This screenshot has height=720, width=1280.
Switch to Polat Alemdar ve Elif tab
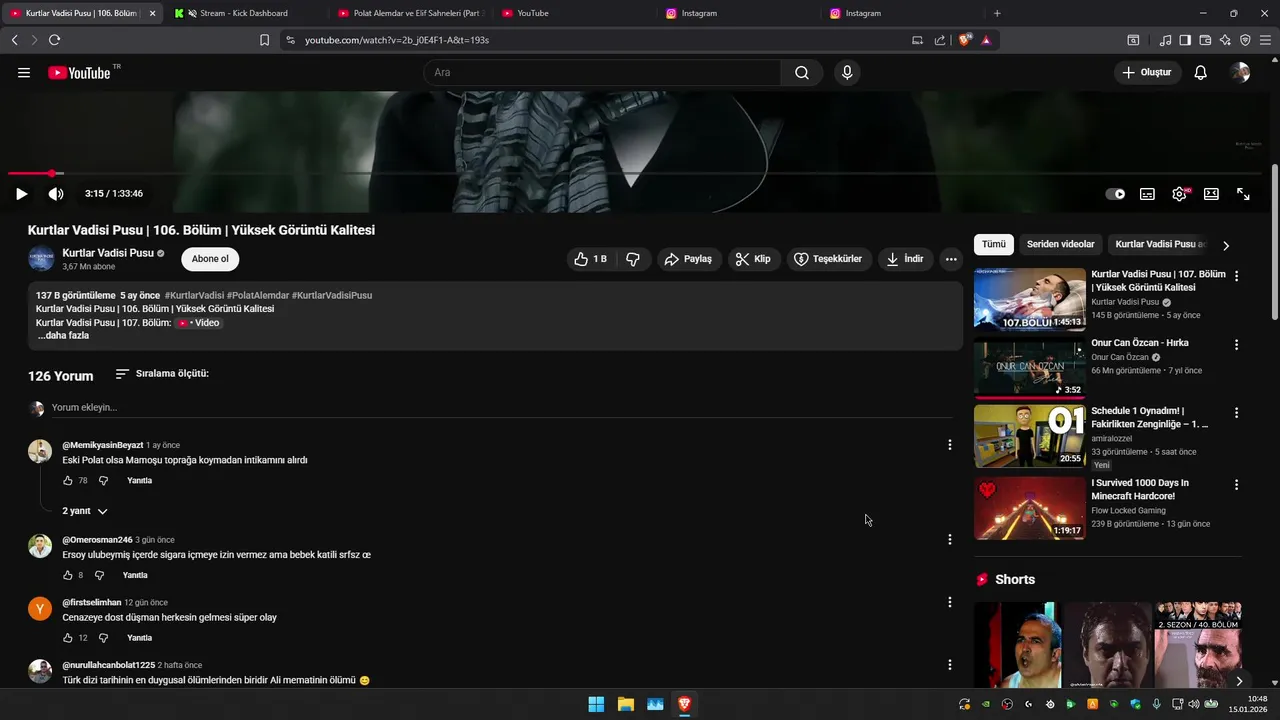410,13
